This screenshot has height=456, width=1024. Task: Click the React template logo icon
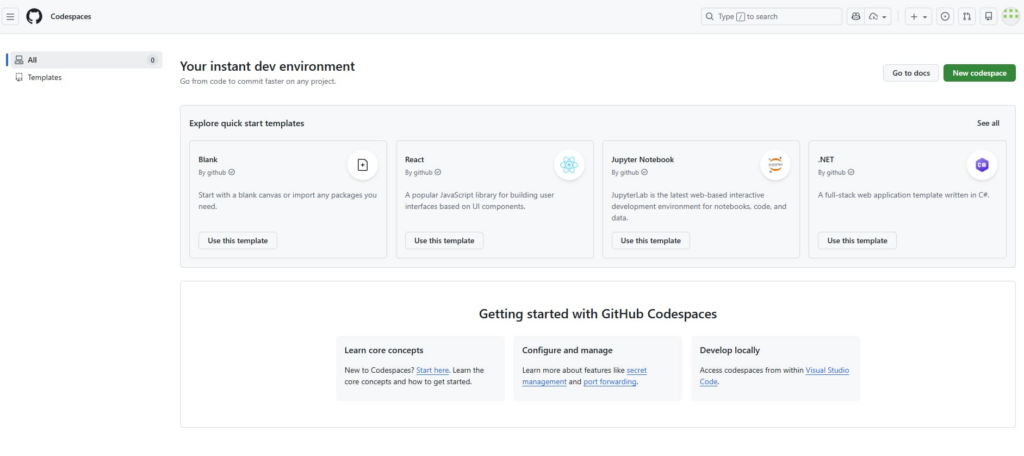point(569,165)
